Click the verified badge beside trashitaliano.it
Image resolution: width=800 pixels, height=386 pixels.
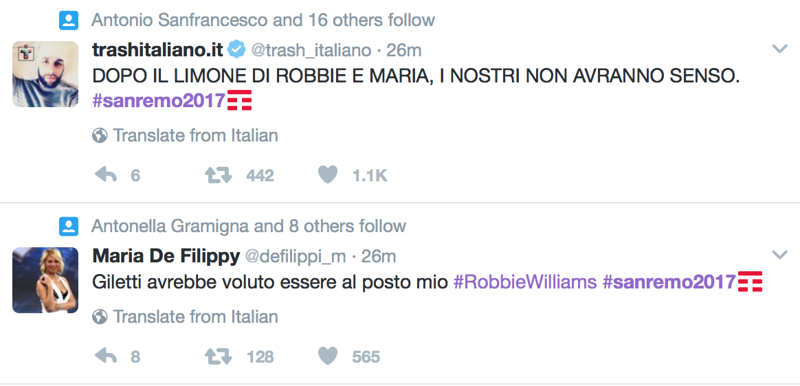pyautogui.click(x=235, y=49)
